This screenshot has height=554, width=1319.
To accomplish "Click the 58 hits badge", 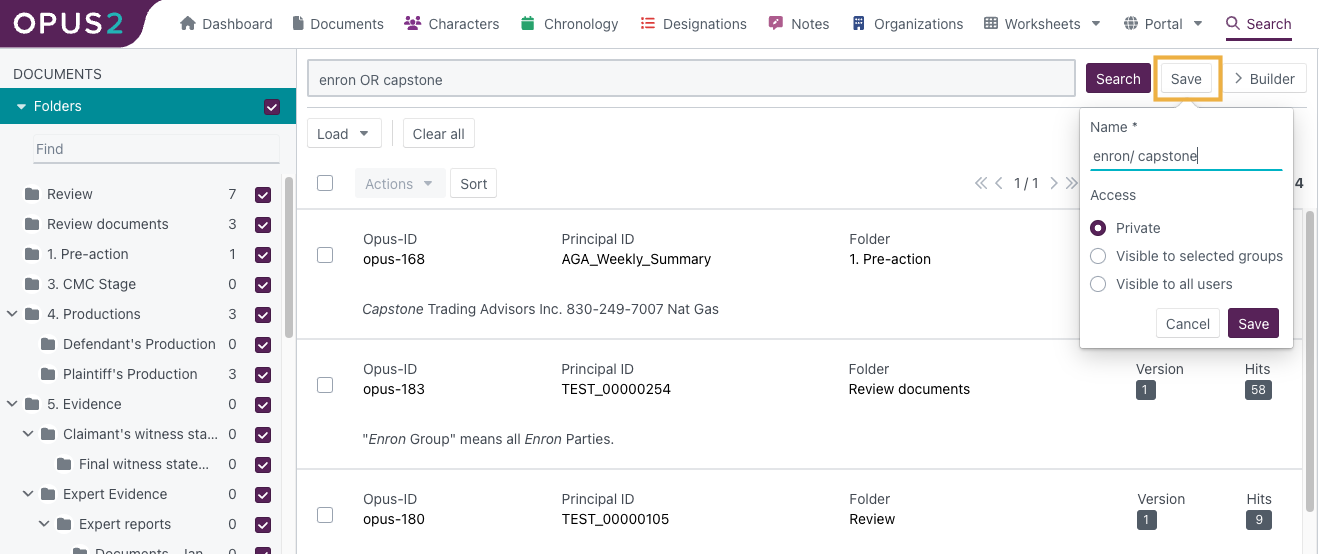I will (x=1259, y=390).
